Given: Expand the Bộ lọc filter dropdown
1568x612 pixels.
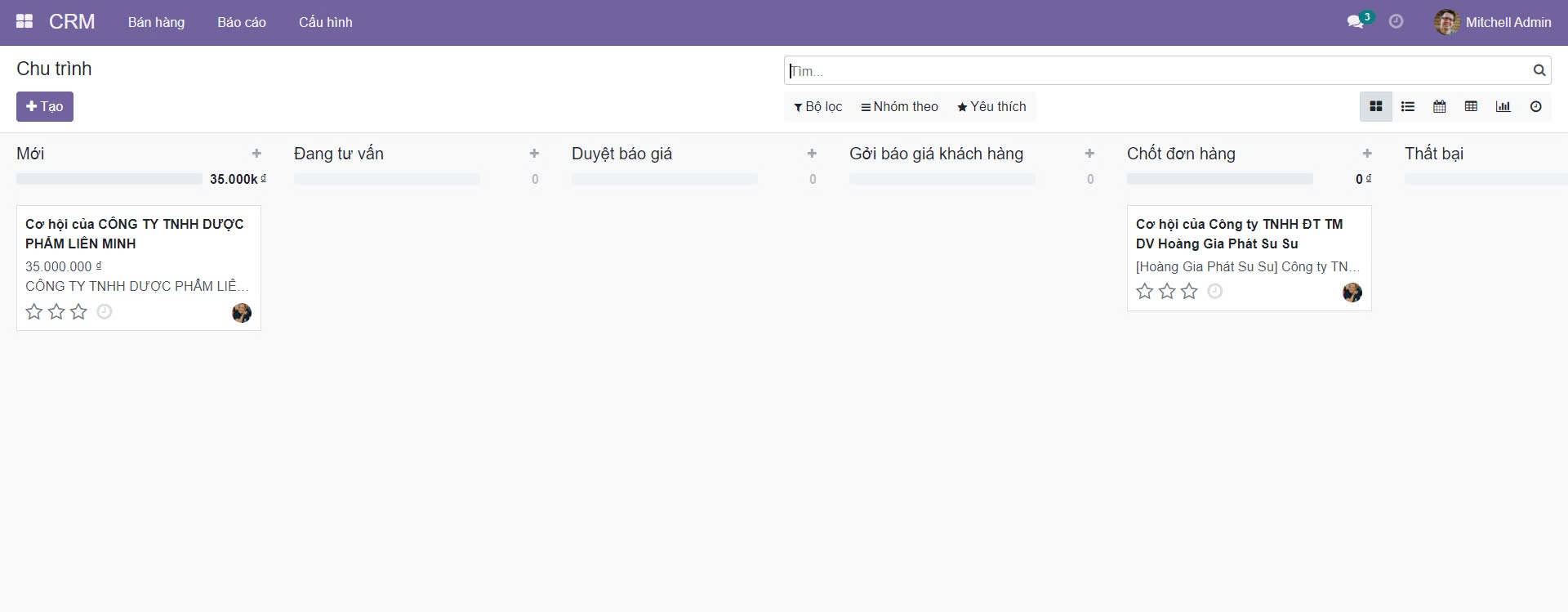Looking at the screenshot, I should click(x=818, y=107).
